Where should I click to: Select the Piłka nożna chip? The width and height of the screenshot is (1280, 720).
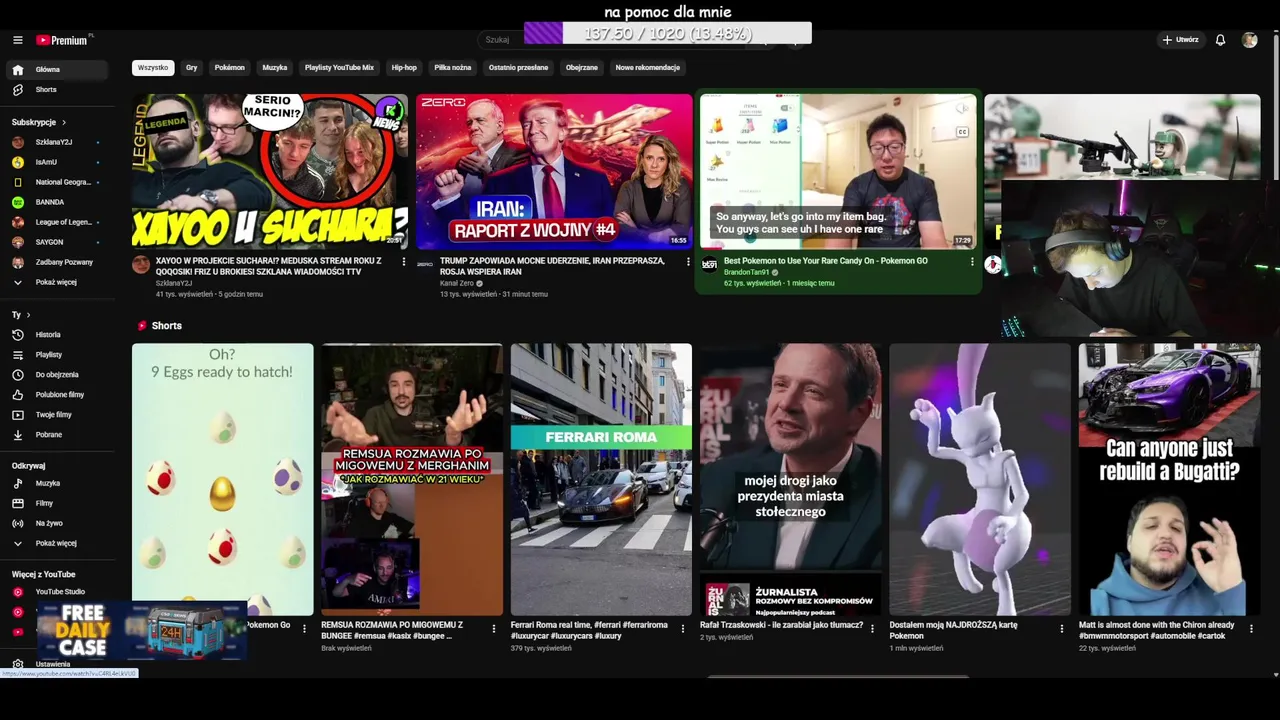452,68
